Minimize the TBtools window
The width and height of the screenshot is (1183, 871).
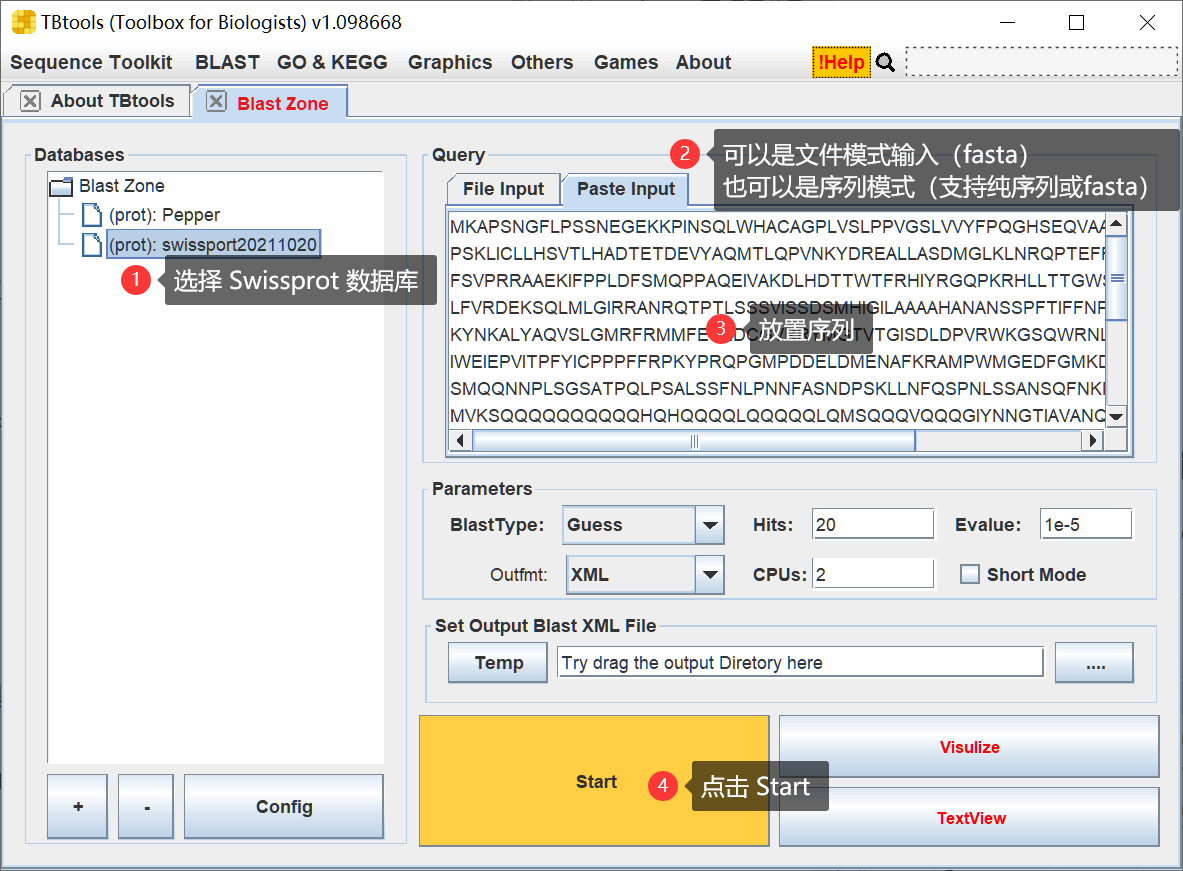1007,23
